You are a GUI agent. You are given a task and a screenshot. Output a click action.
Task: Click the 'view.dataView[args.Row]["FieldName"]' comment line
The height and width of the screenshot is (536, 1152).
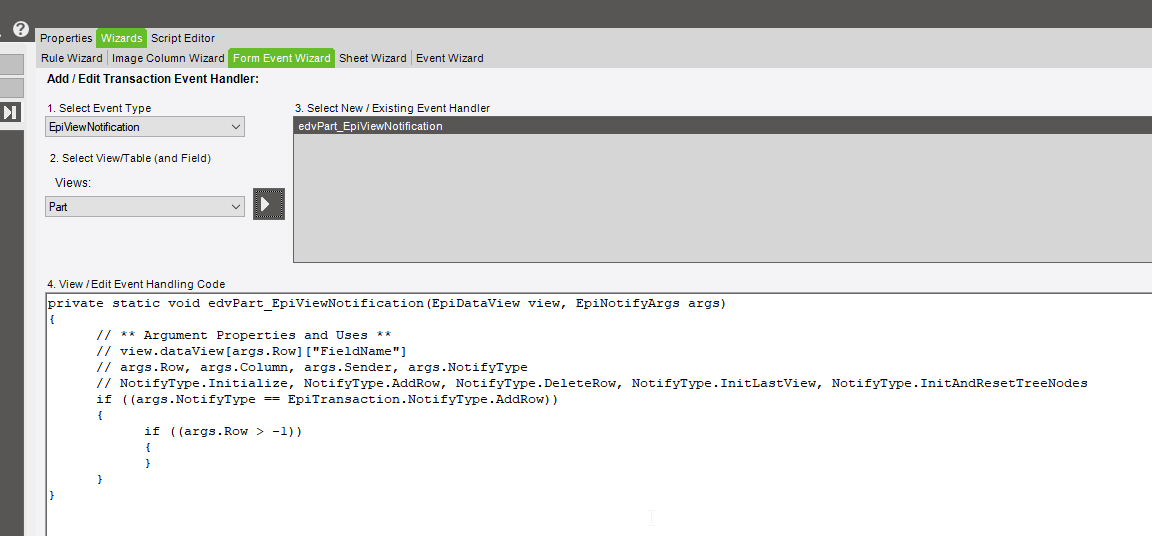coord(251,352)
